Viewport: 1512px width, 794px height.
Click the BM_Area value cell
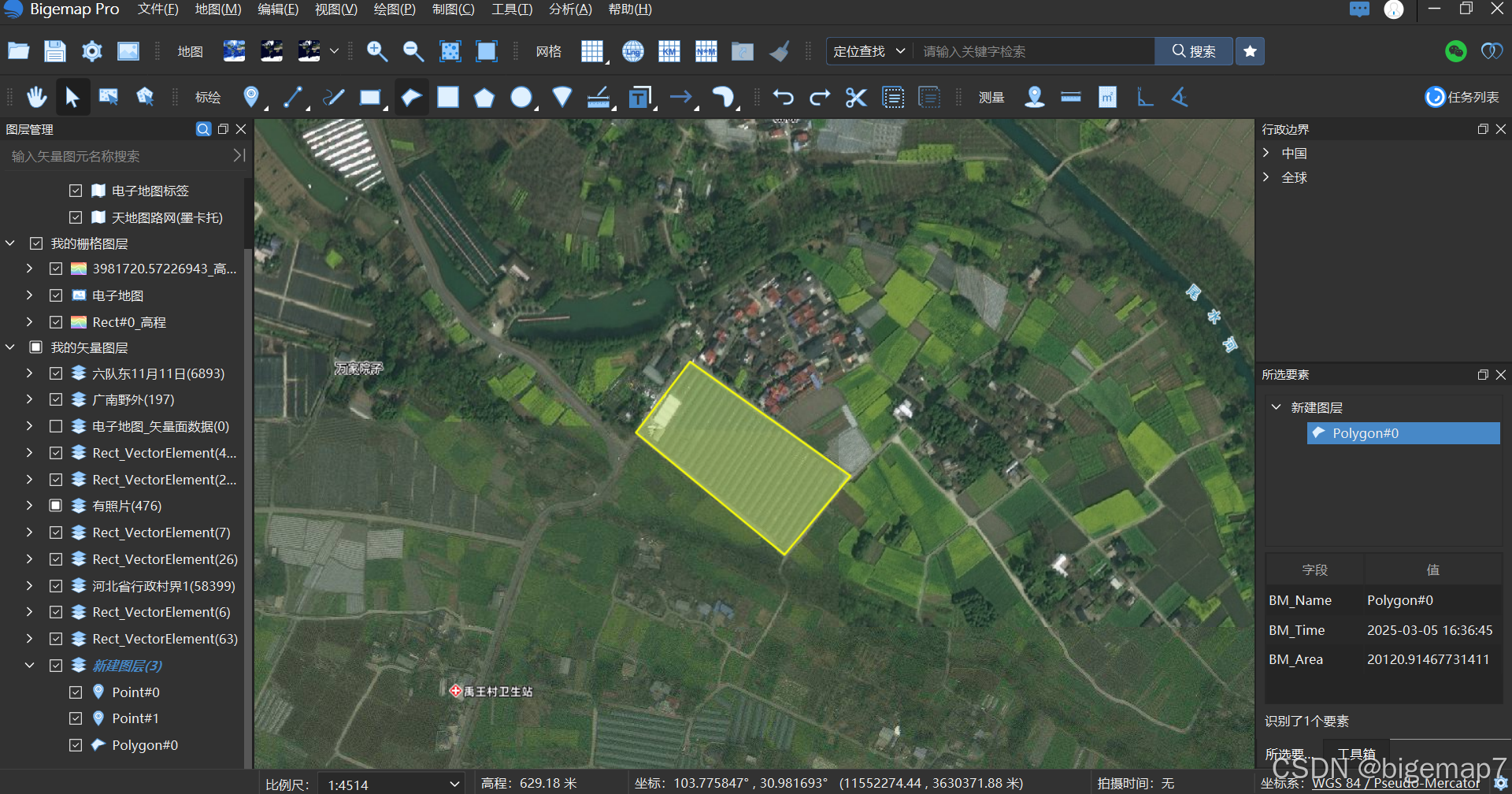point(1428,659)
